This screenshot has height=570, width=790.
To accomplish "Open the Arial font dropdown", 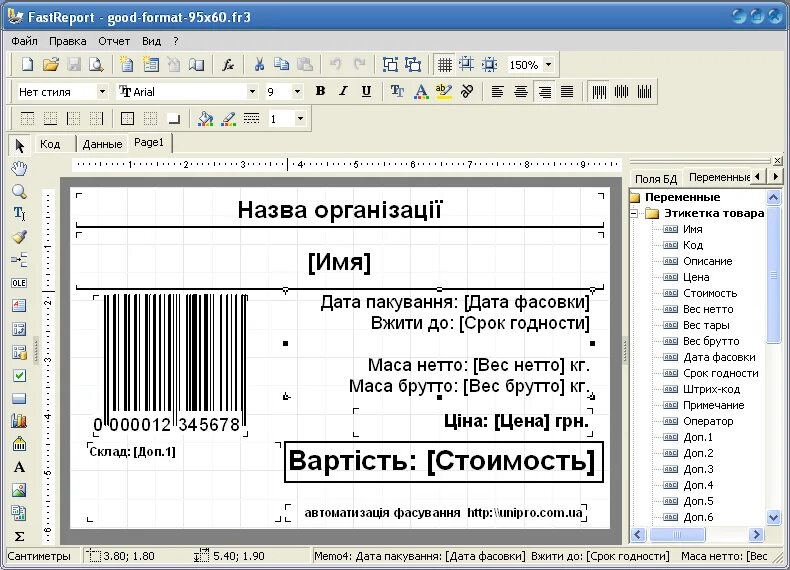I will coord(252,92).
